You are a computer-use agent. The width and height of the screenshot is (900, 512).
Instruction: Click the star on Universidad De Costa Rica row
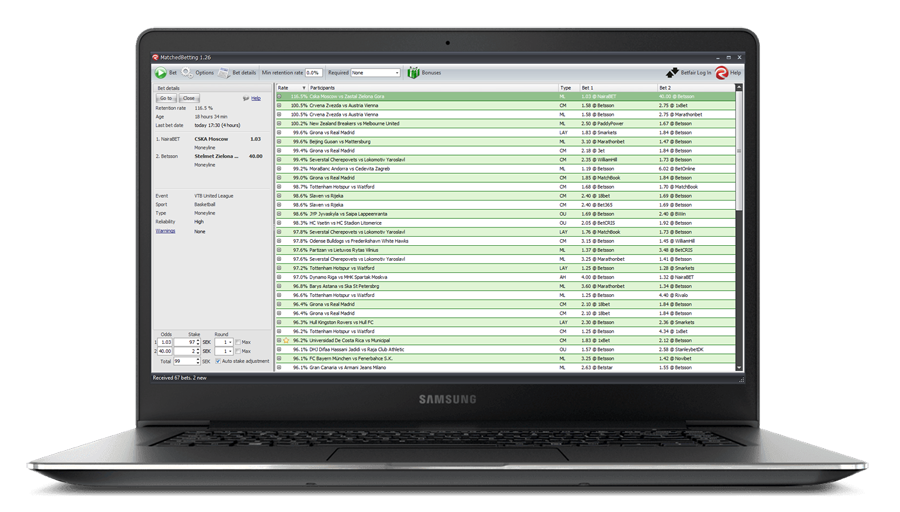pos(286,340)
